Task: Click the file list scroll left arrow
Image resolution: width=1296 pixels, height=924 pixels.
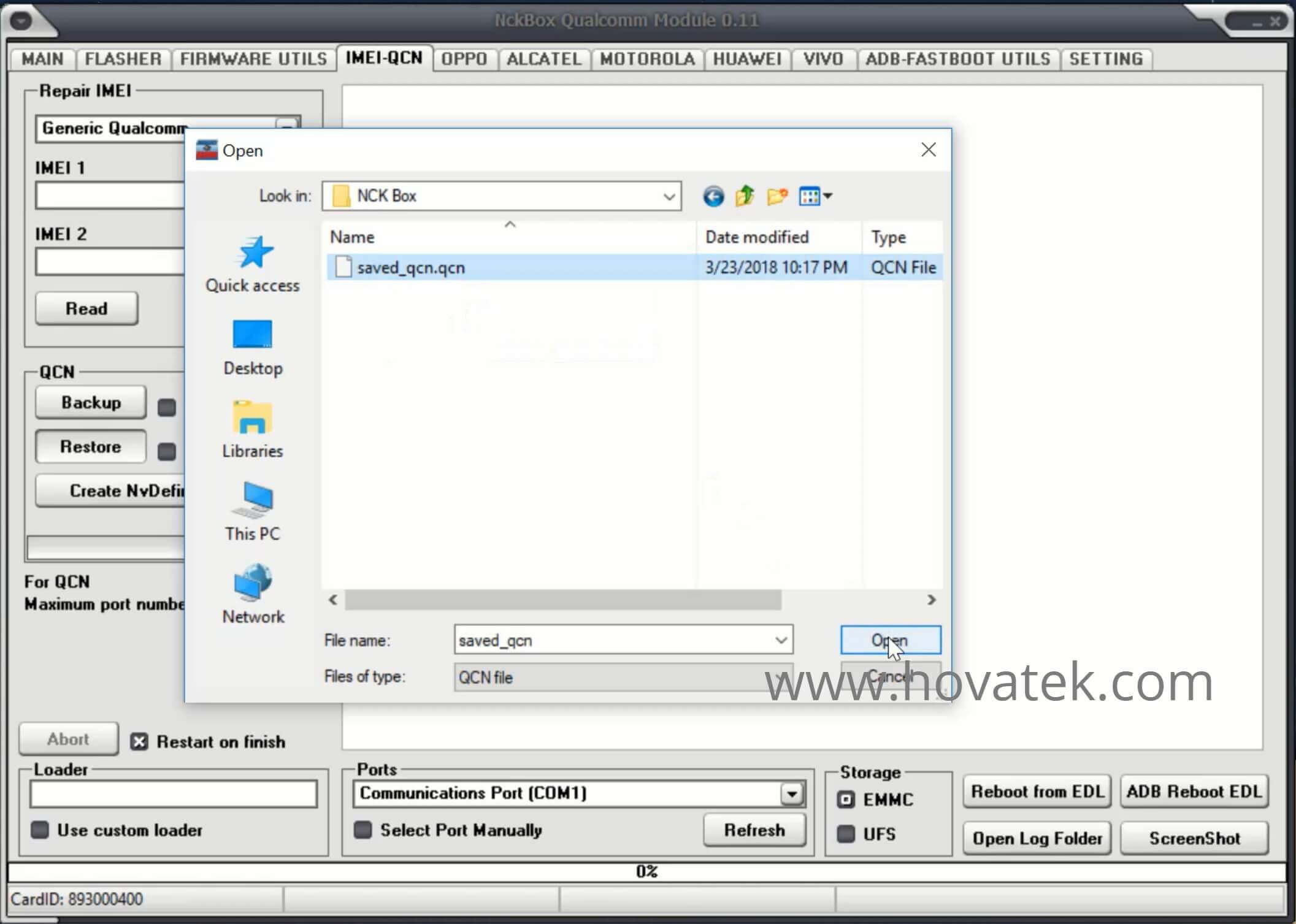Action: click(x=333, y=600)
